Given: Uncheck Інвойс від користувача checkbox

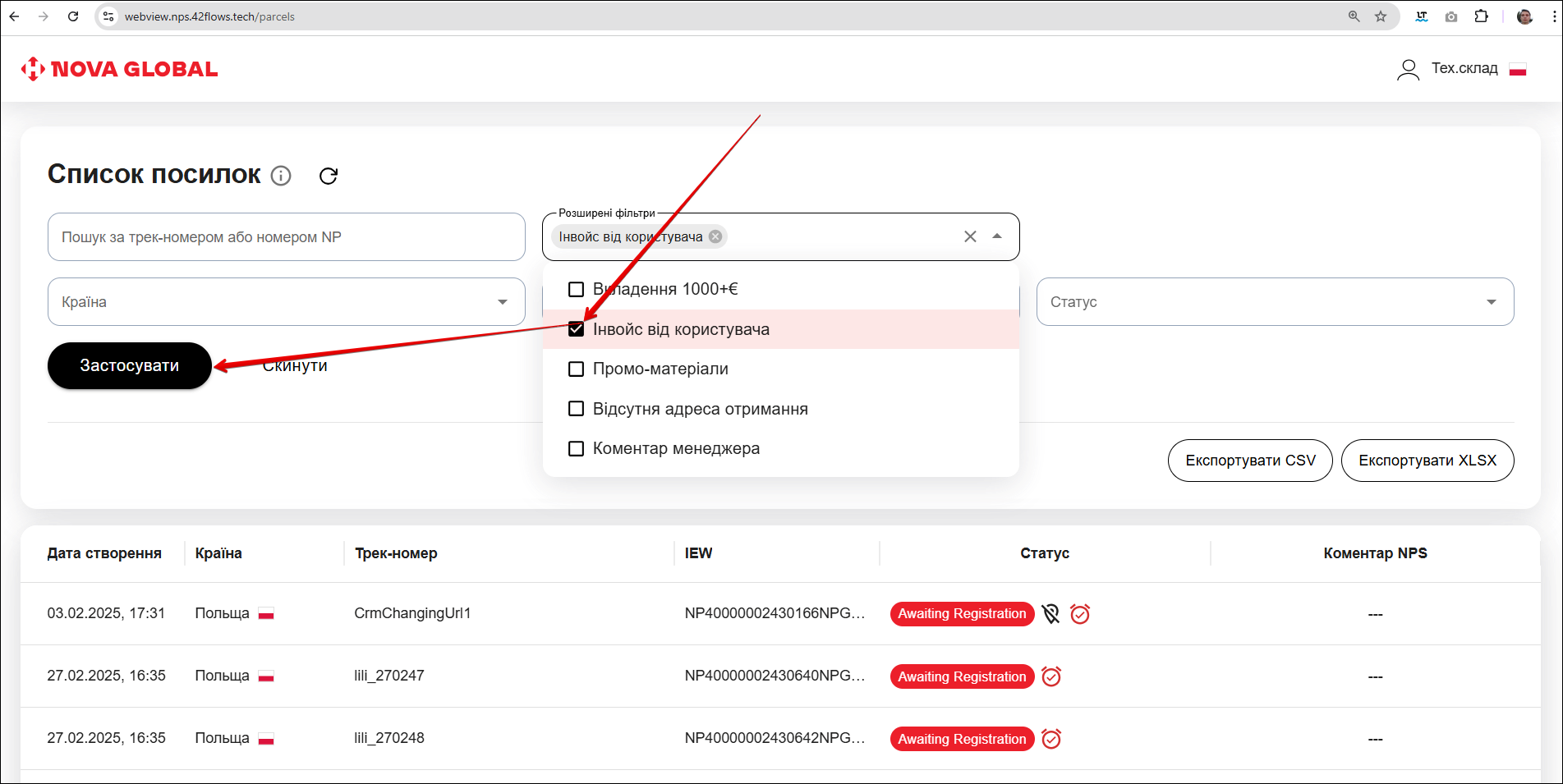Looking at the screenshot, I should click(577, 329).
